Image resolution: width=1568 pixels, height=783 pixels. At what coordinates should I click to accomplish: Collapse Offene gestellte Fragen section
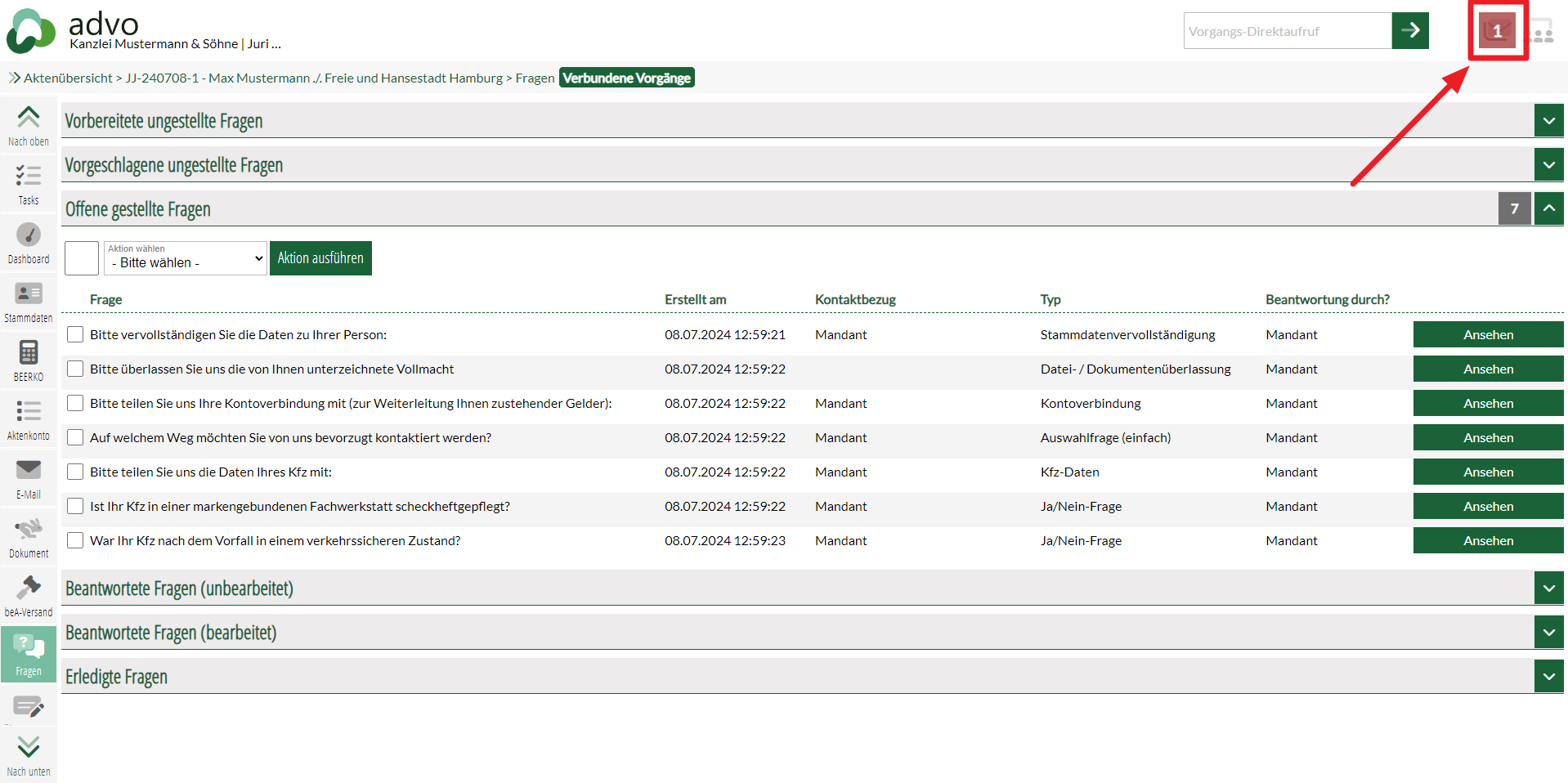(1548, 208)
